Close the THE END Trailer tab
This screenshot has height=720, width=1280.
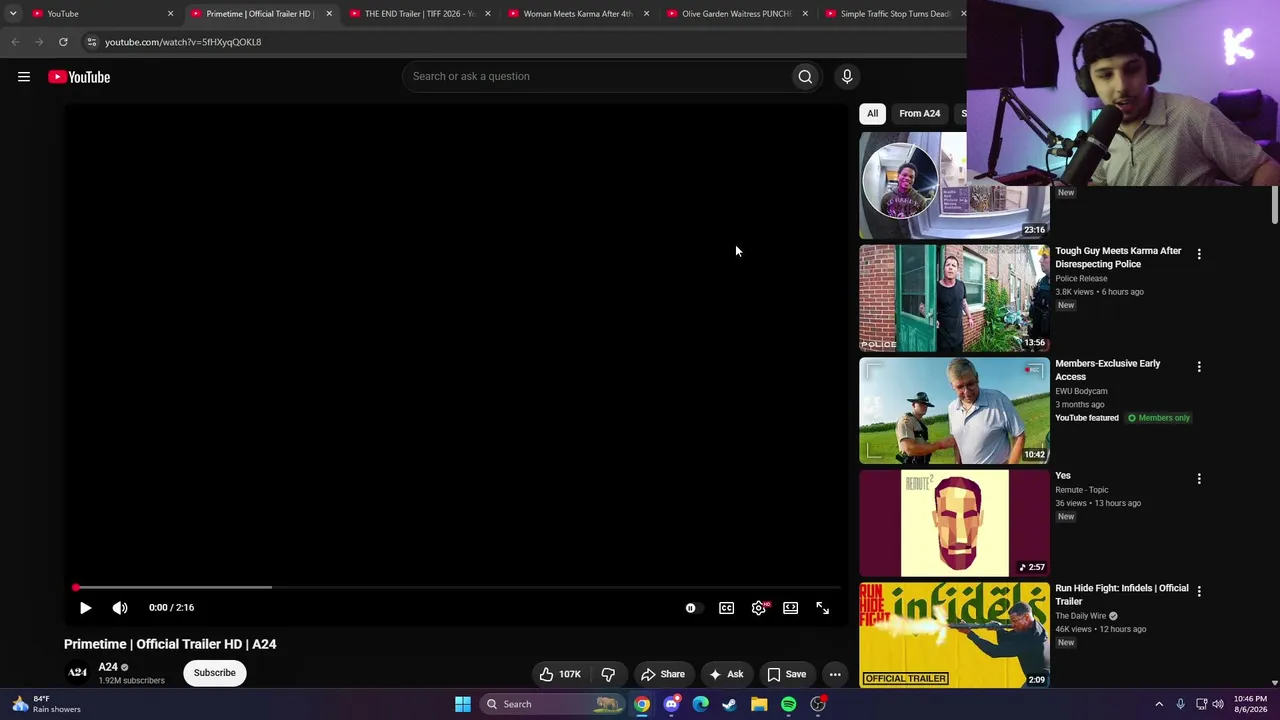tap(488, 14)
